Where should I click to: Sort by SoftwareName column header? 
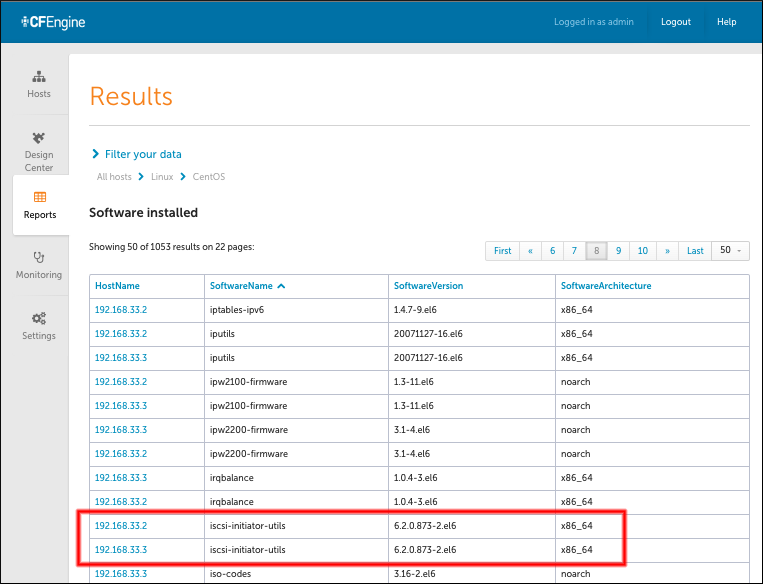click(241, 286)
